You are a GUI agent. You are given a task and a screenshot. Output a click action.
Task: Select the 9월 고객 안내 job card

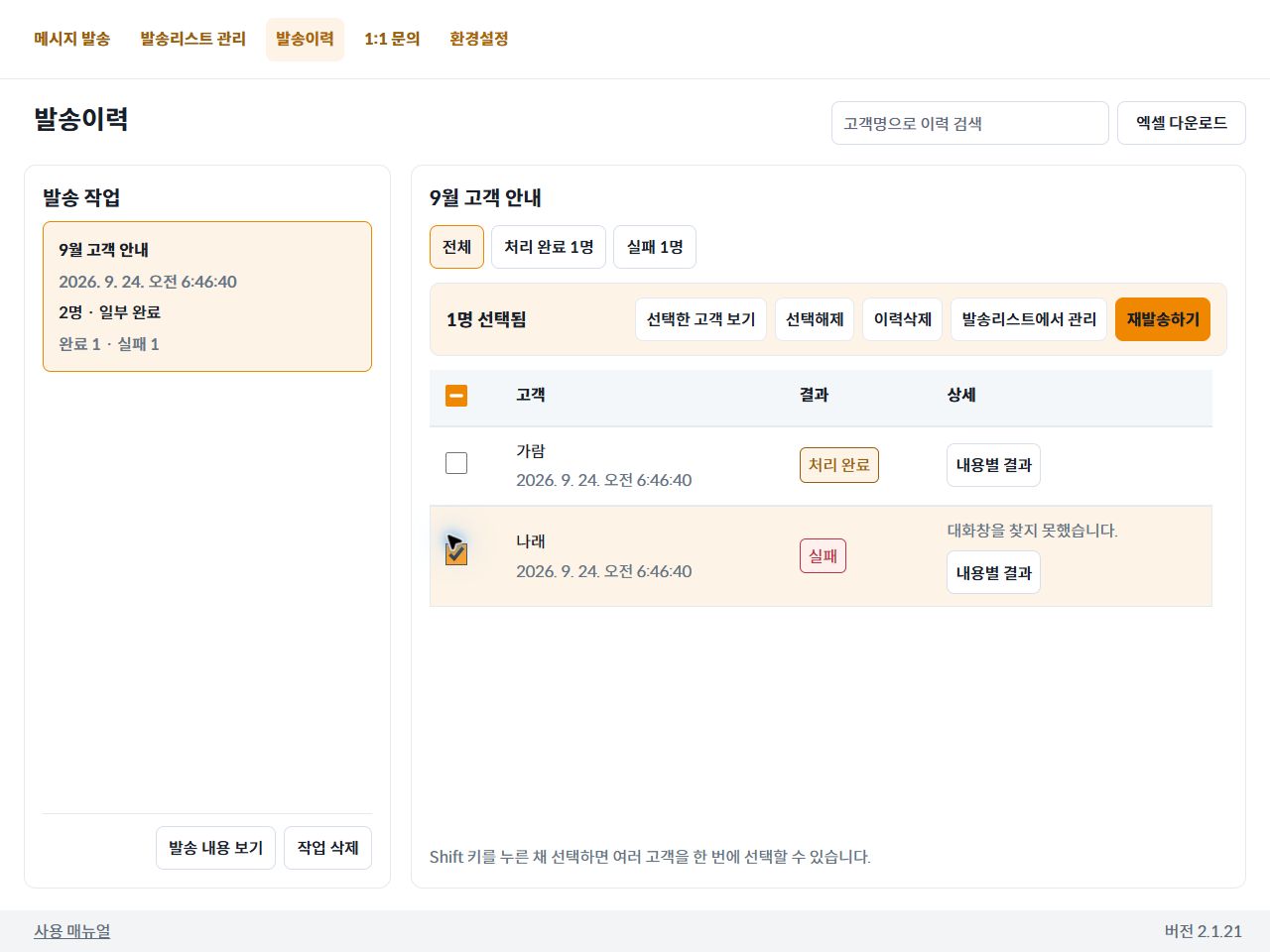pyautogui.click(x=207, y=297)
